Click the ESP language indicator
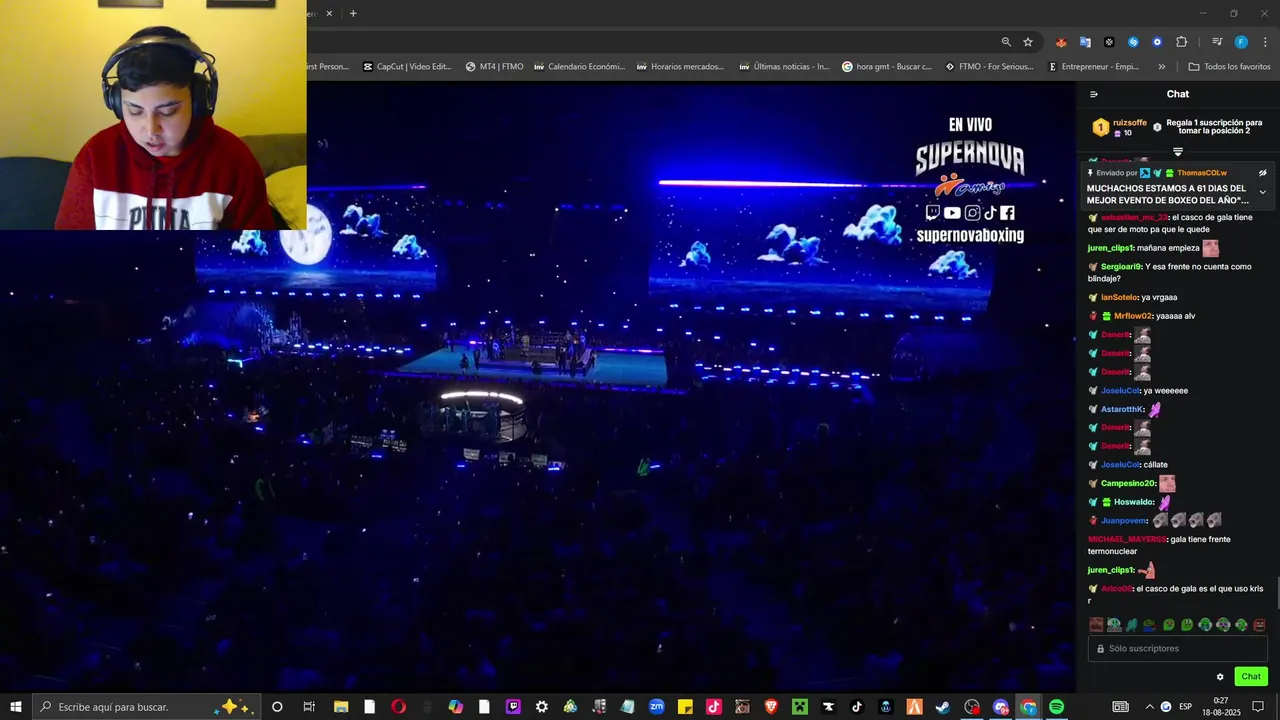 click(1185, 707)
